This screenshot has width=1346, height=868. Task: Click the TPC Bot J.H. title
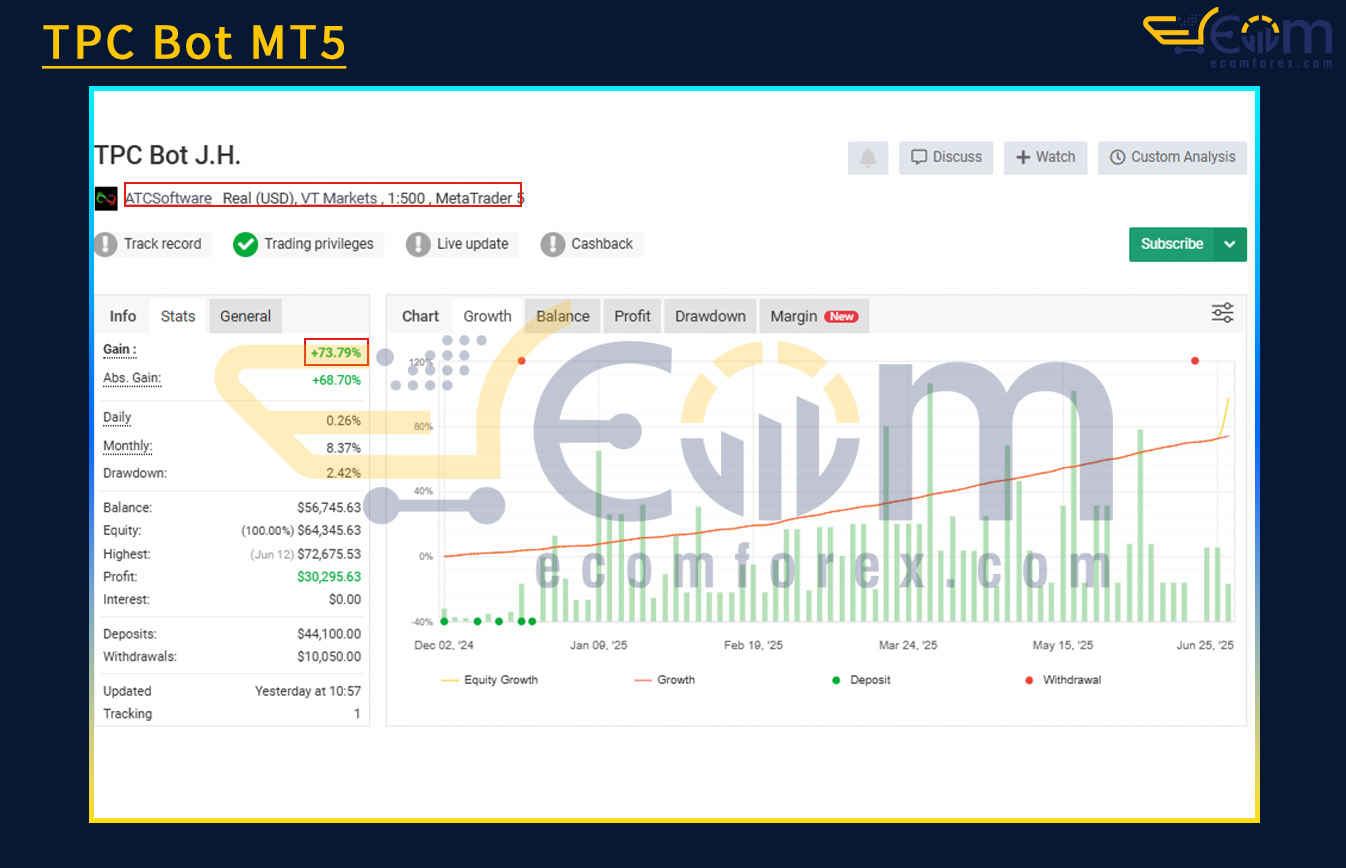point(167,156)
